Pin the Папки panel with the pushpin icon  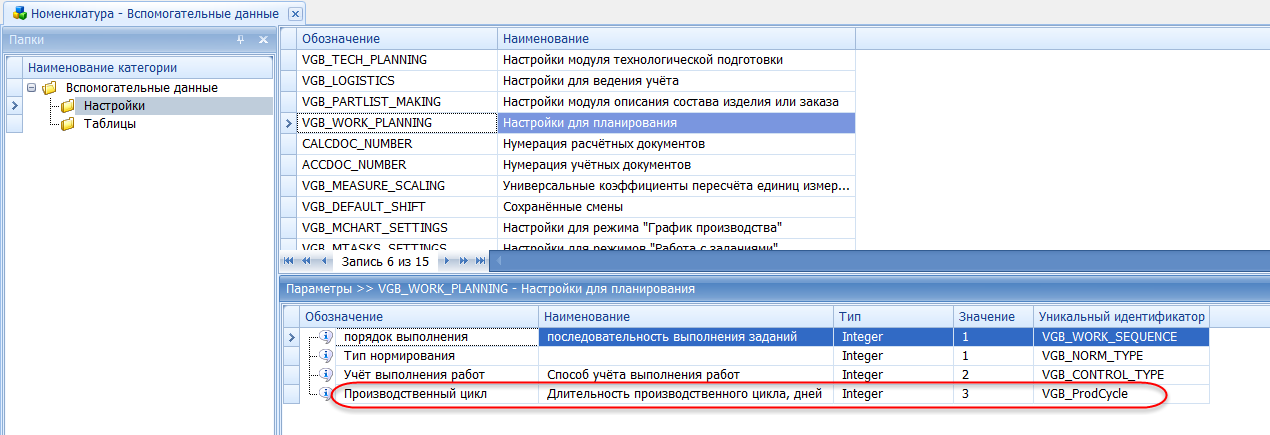pyautogui.click(x=240, y=39)
